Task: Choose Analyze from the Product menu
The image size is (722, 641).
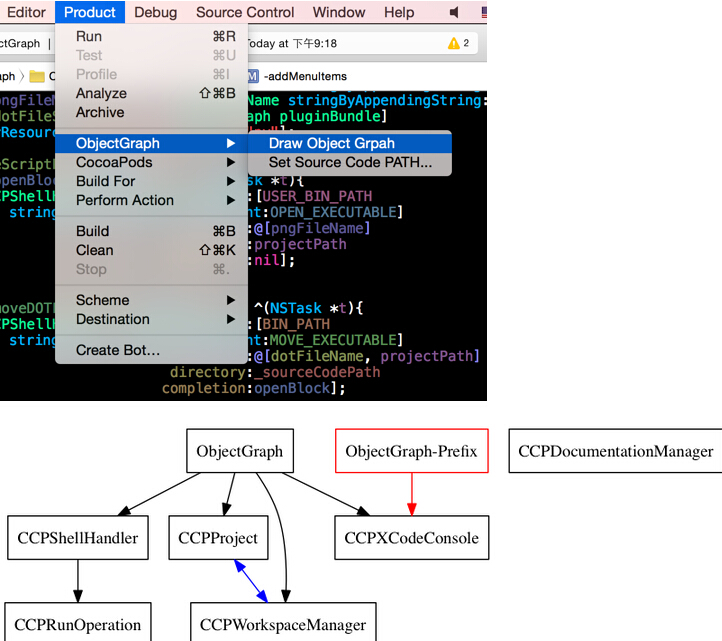Action: 101,93
